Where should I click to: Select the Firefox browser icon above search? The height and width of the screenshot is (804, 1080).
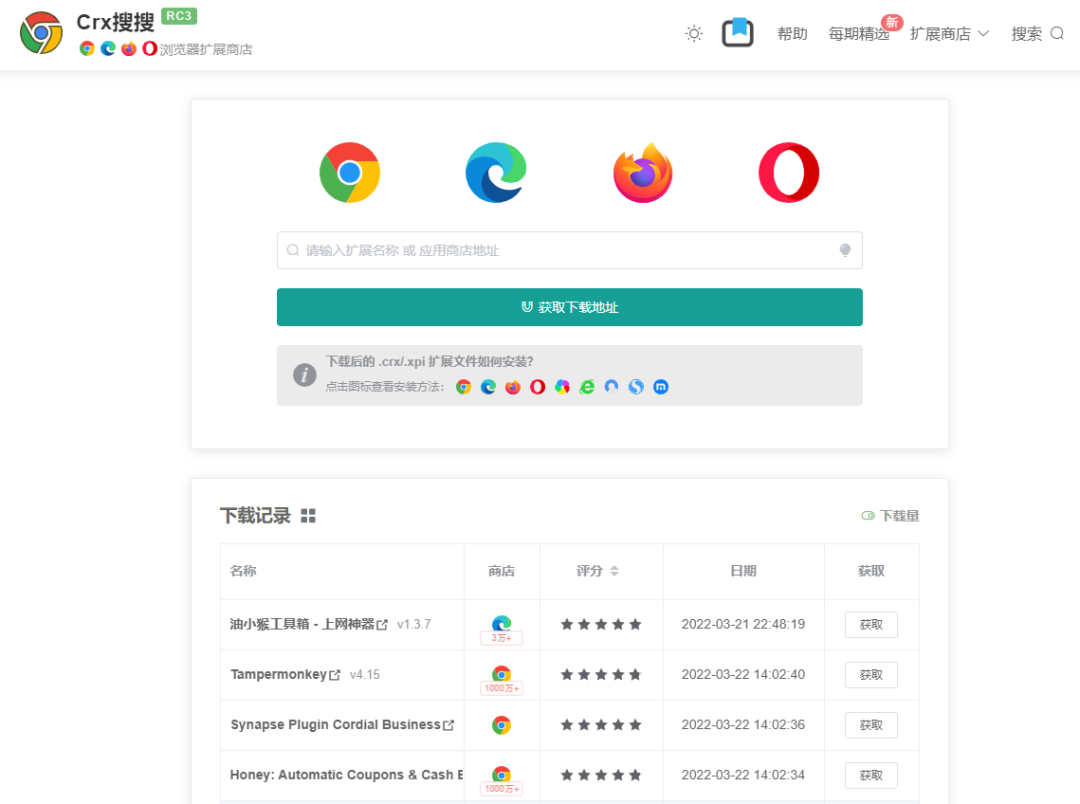pos(643,172)
